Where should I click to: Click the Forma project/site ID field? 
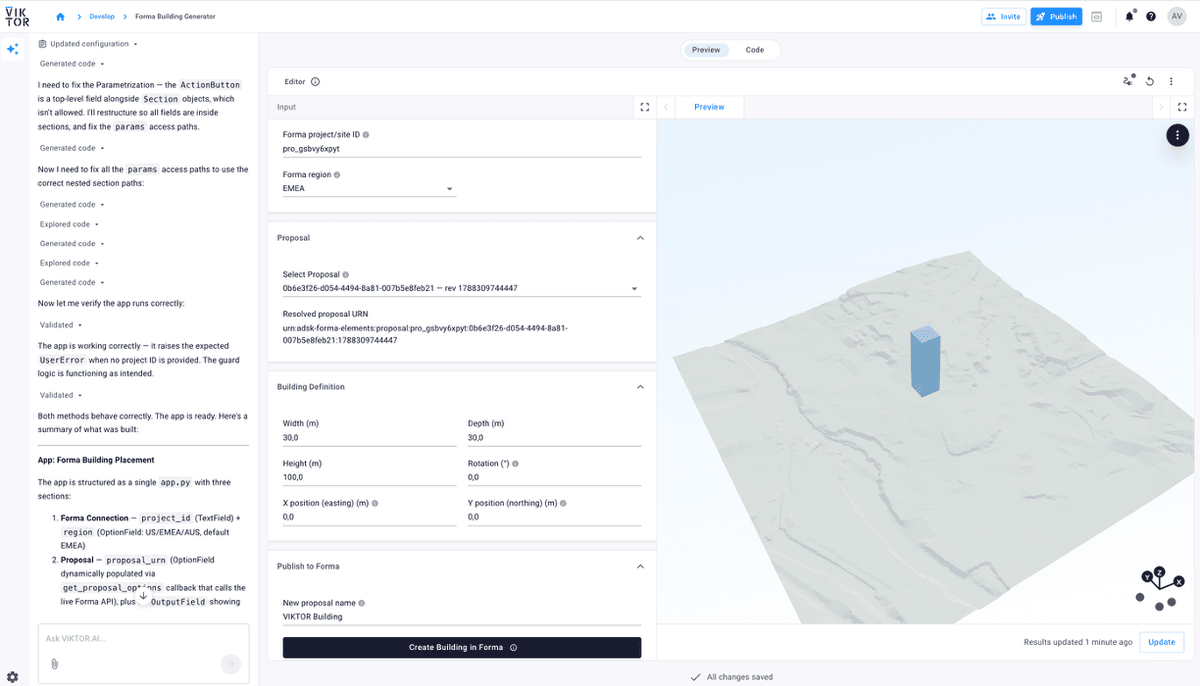(462, 148)
